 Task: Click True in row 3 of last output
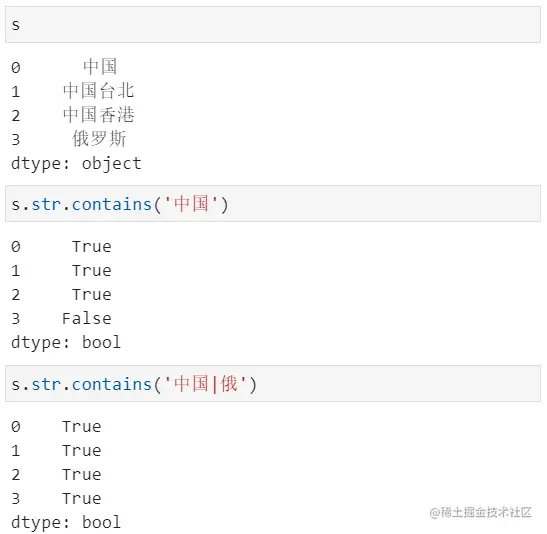tap(82, 498)
